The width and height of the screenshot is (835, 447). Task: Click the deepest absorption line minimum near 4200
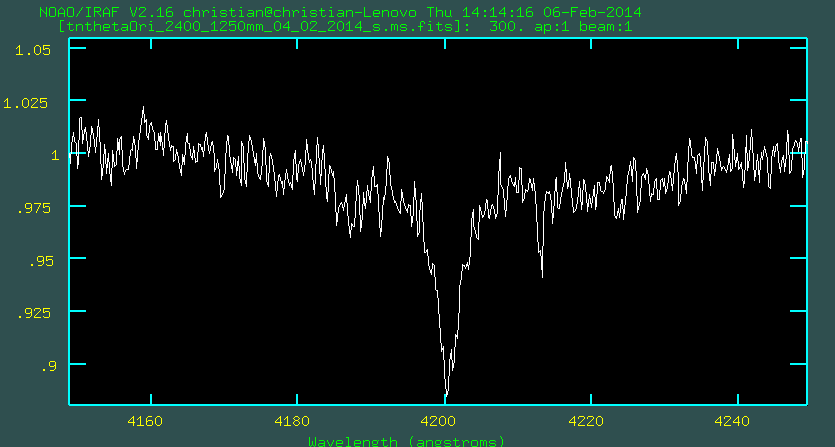[446, 394]
